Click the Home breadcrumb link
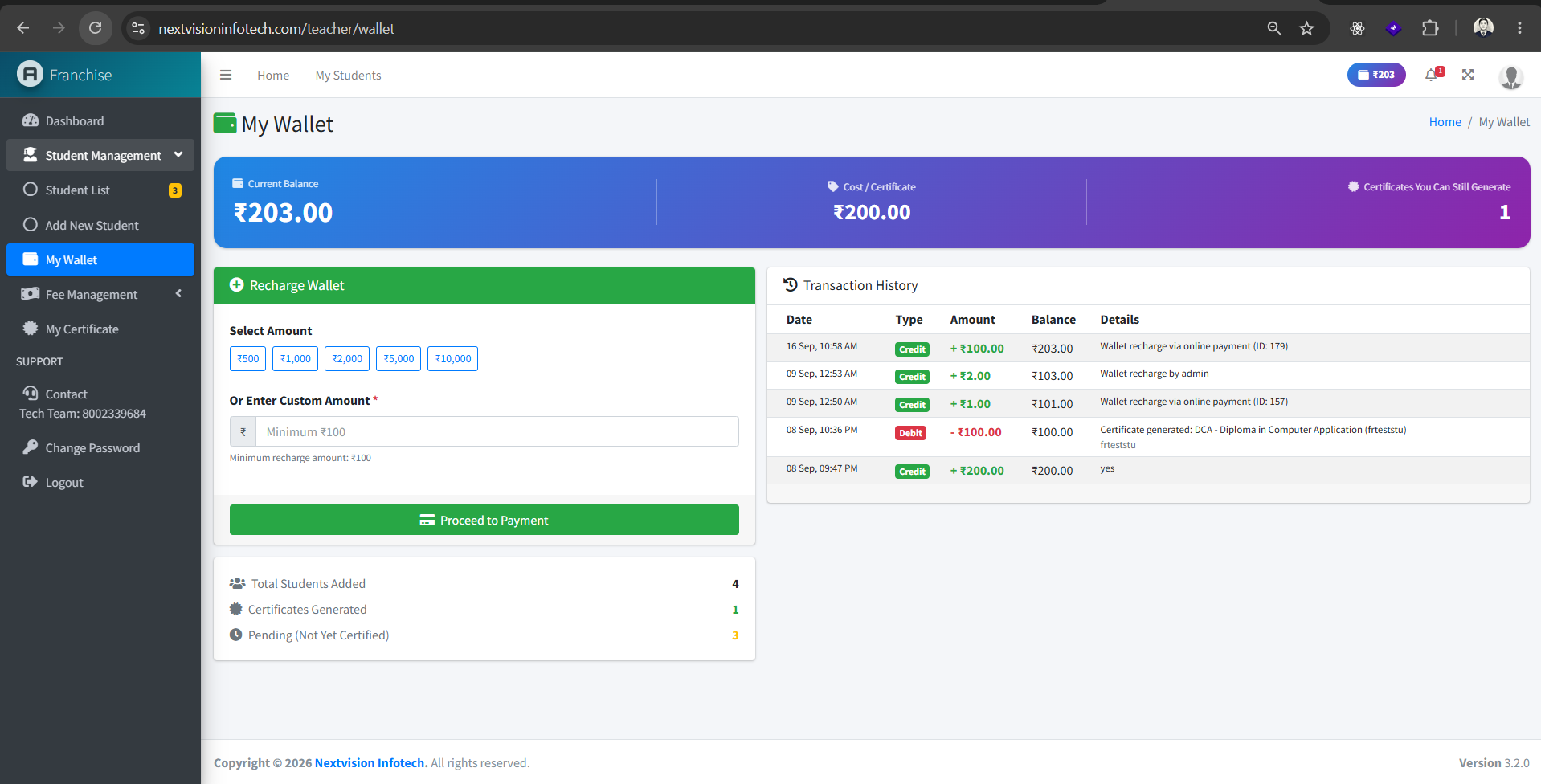1541x784 pixels. click(x=1445, y=122)
